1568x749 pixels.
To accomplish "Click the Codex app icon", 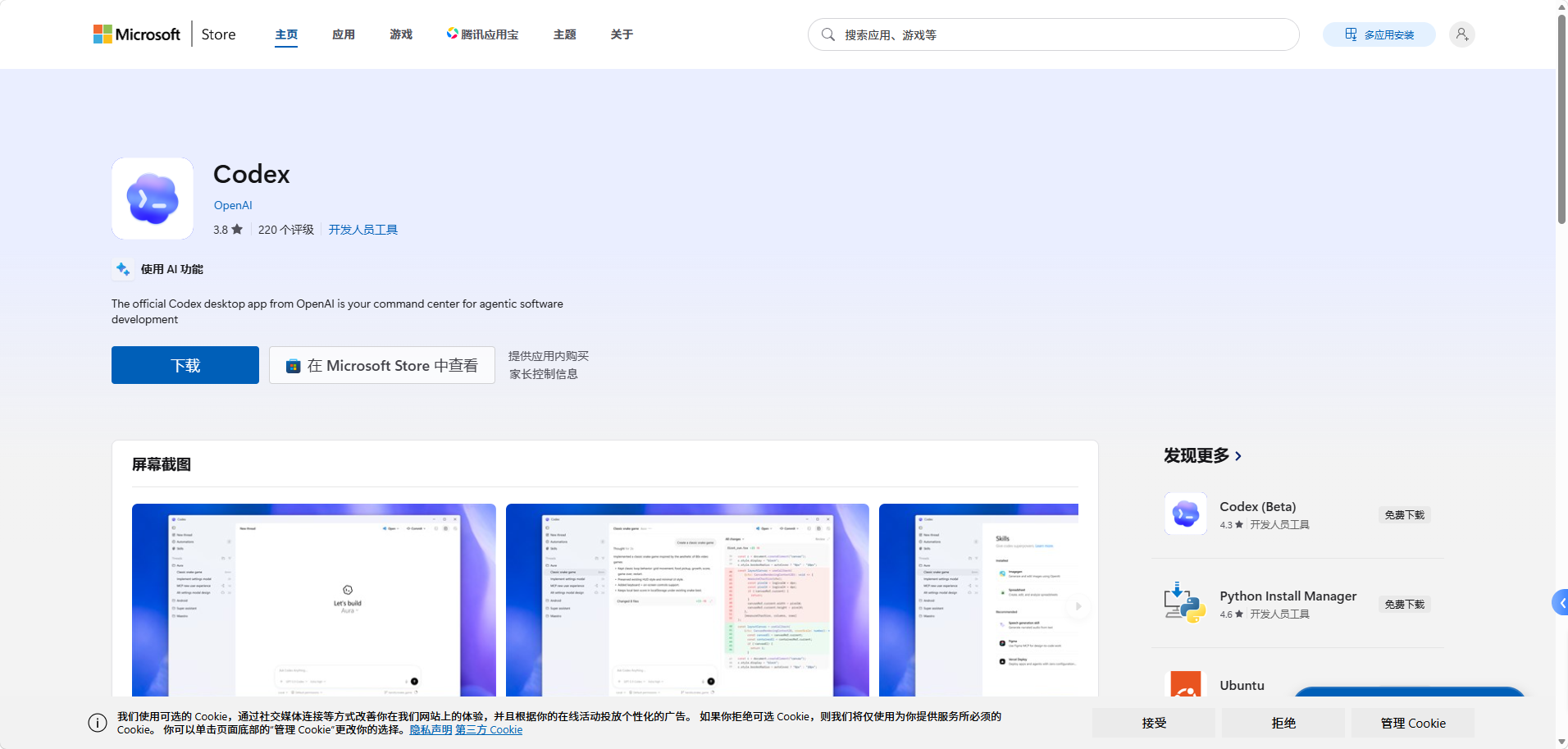I will pos(153,199).
